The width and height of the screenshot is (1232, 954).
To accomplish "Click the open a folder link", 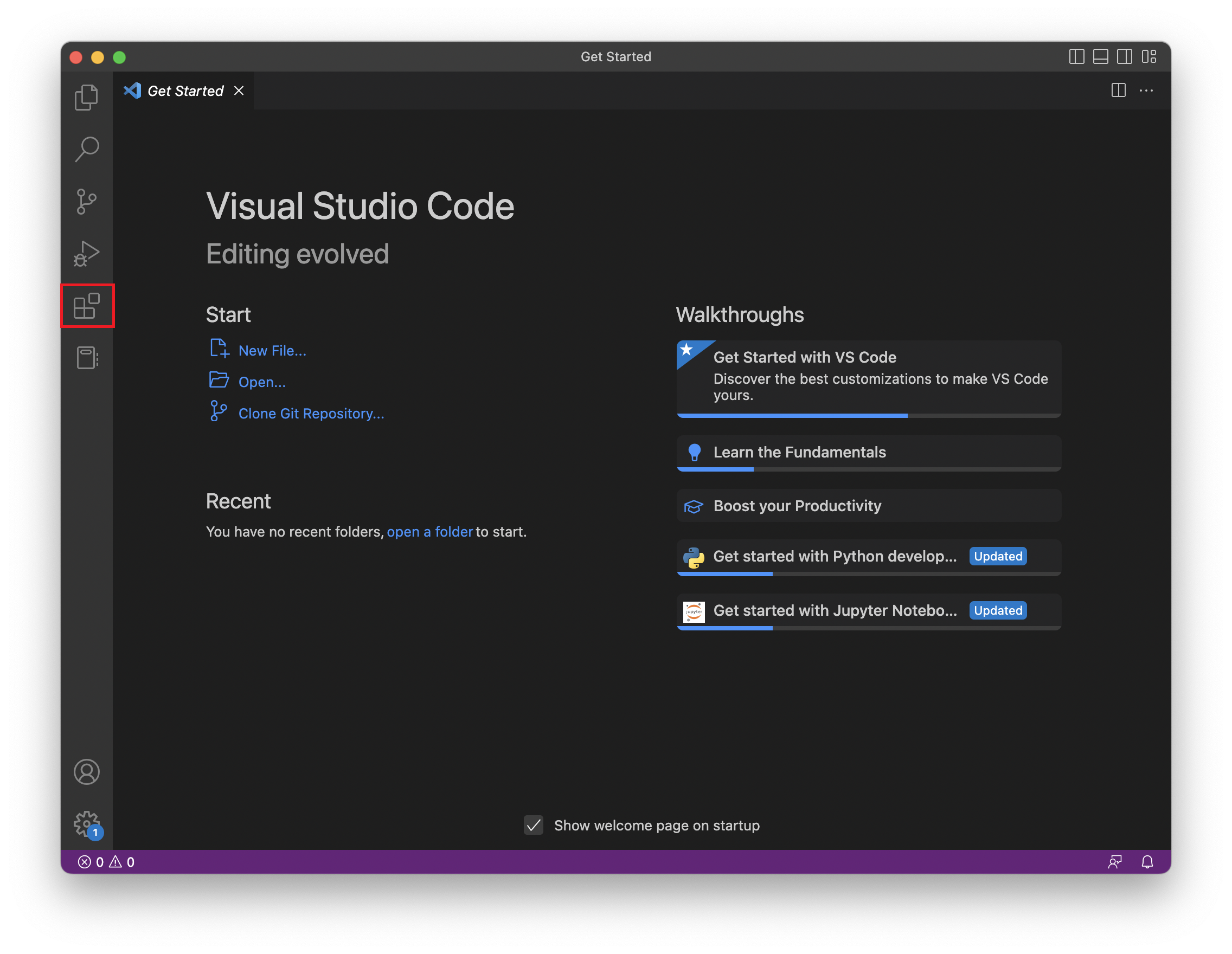I will tap(429, 532).
